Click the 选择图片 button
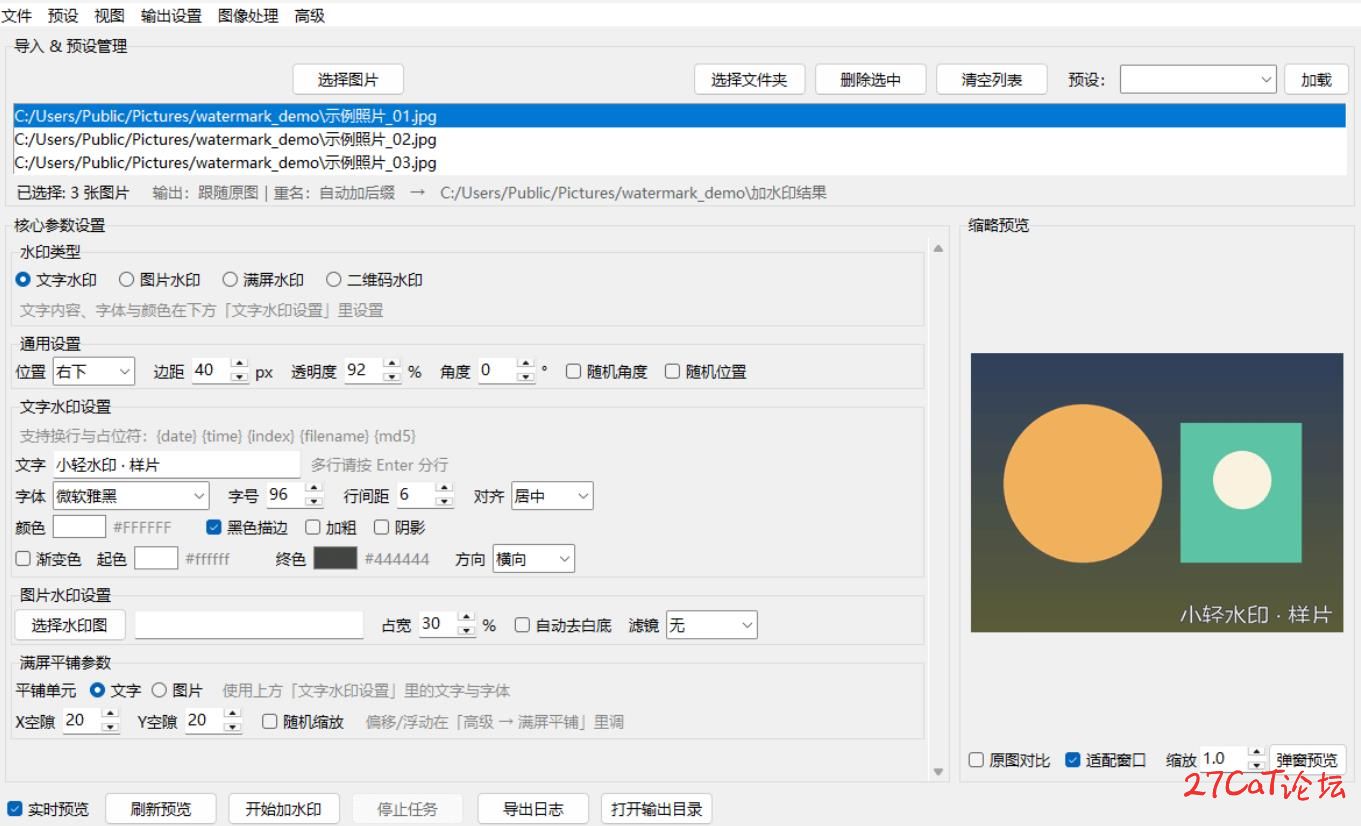Image resolution: width=1361 pixels, height=826 pixels. pos(348,80)
